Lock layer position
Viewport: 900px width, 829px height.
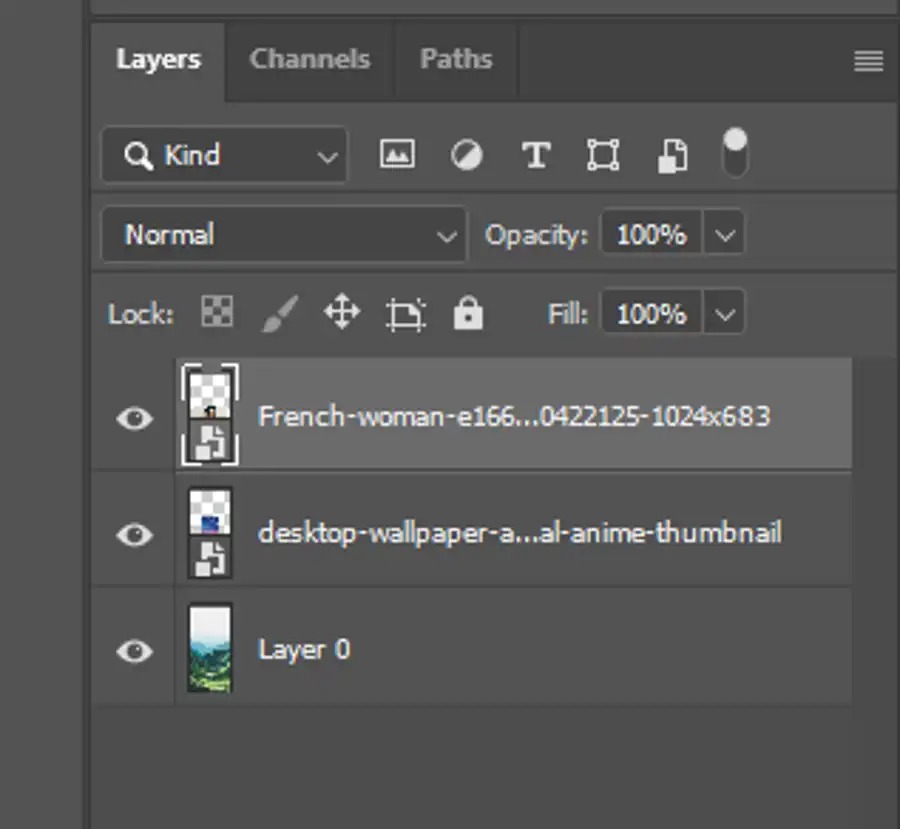pyautogui.click(x=342, y=312)
